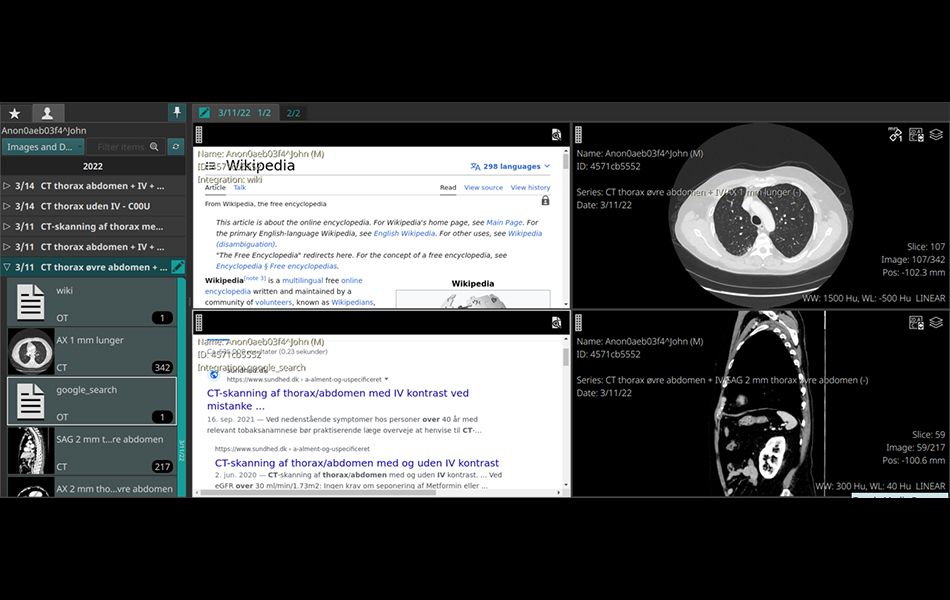Click the overlay settings icon in axial viewport
The height and width of the screenshot is (600, 950).
coord(916,135)
